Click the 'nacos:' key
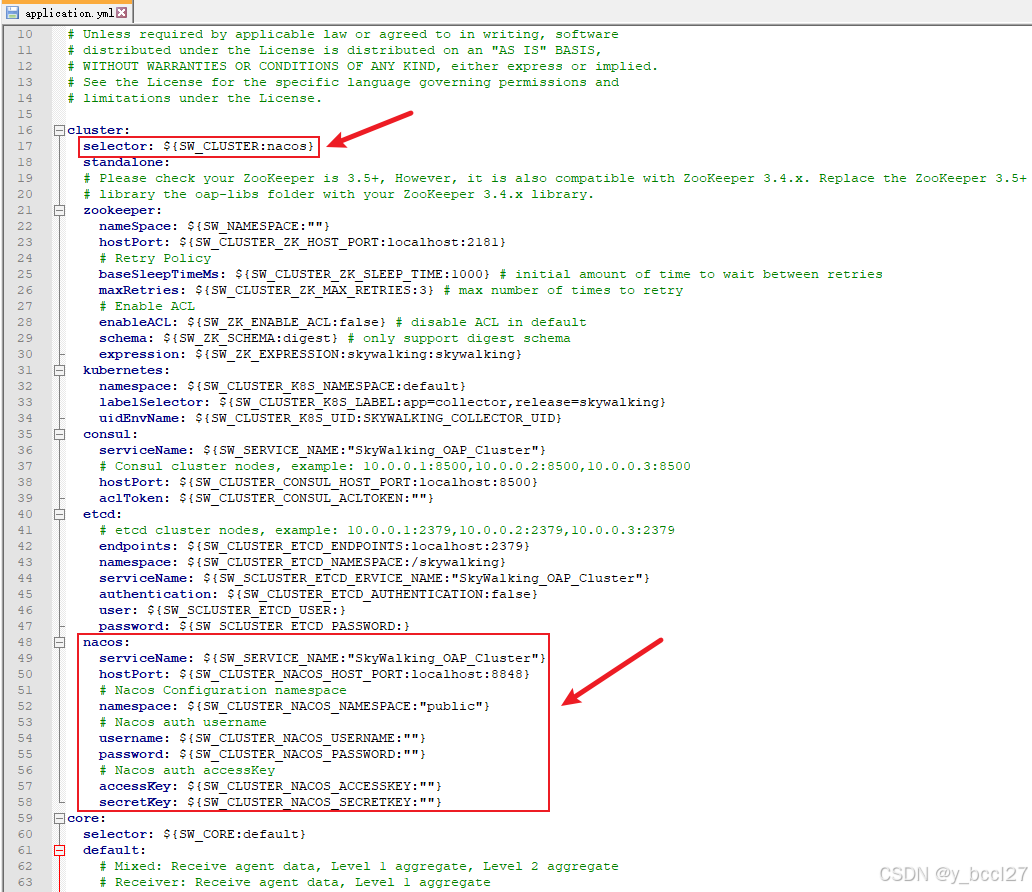 point(107,643)
